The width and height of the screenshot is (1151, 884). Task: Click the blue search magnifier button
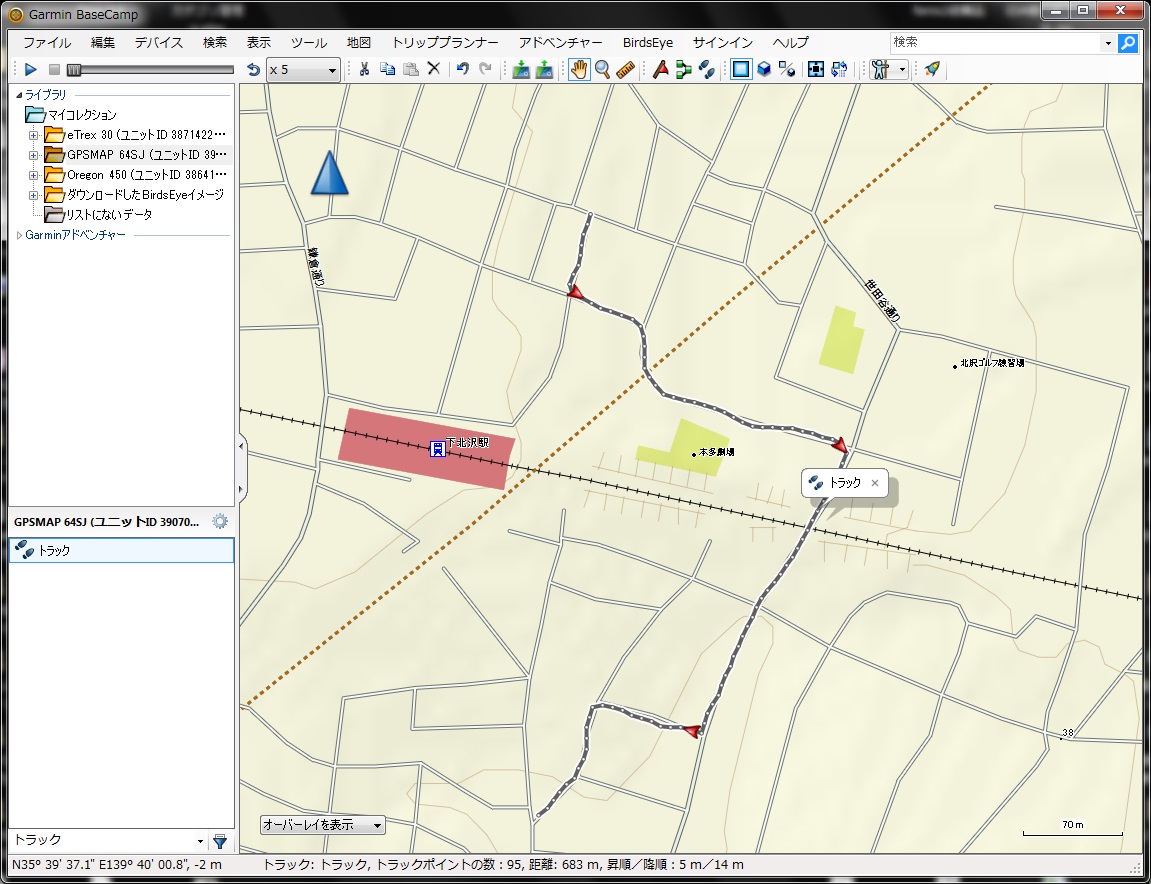(1128, 43)
